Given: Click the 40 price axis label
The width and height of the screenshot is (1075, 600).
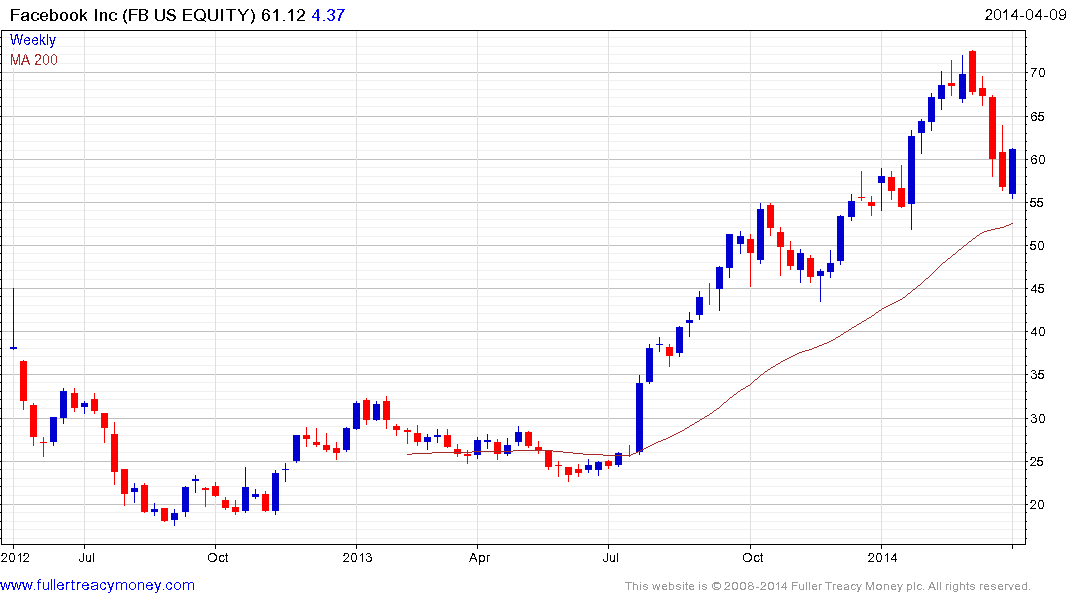Looking at the screenshot, I should pyautogui.click(x=1037, y=332).
